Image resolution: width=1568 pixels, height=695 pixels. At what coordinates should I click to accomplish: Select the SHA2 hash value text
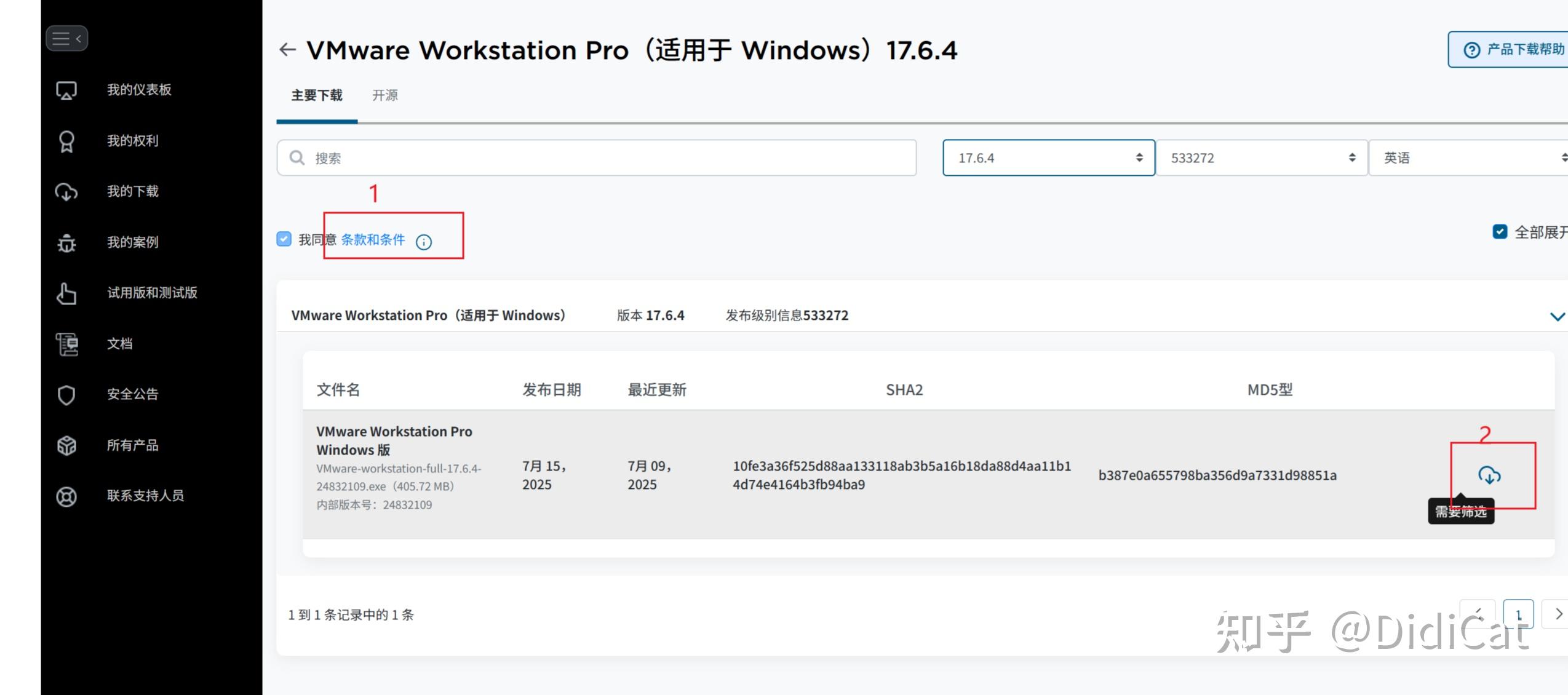click(x=902, y=475)
